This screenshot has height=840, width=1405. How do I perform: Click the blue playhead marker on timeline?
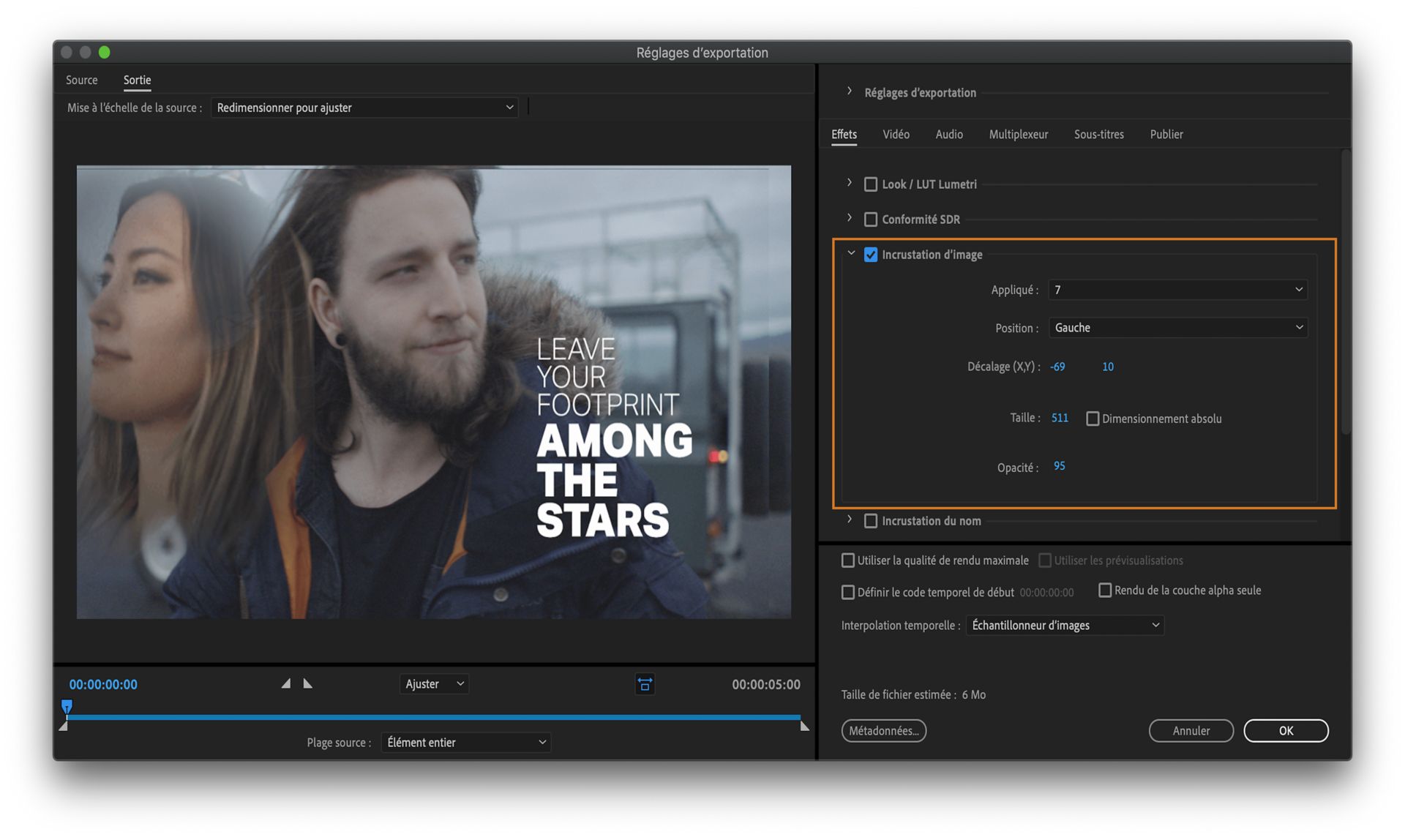pyautogui.click(x=67, y=705)
